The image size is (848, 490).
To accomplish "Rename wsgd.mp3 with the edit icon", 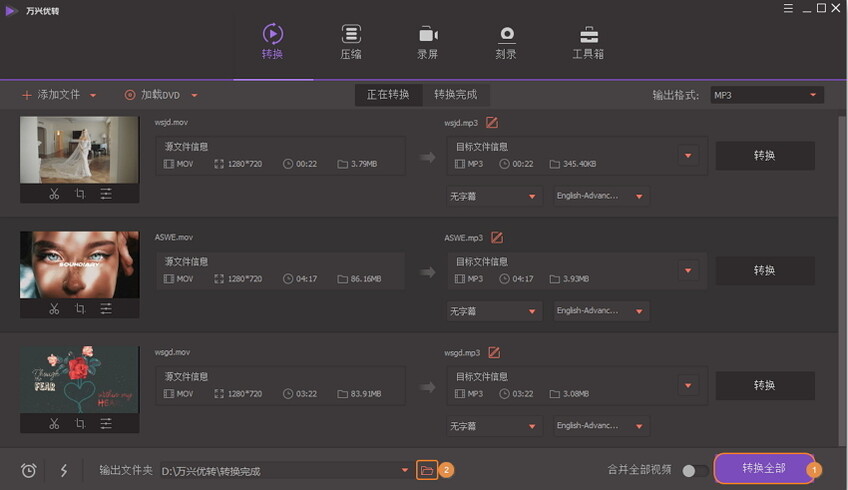I will click(x=494, y=353).
